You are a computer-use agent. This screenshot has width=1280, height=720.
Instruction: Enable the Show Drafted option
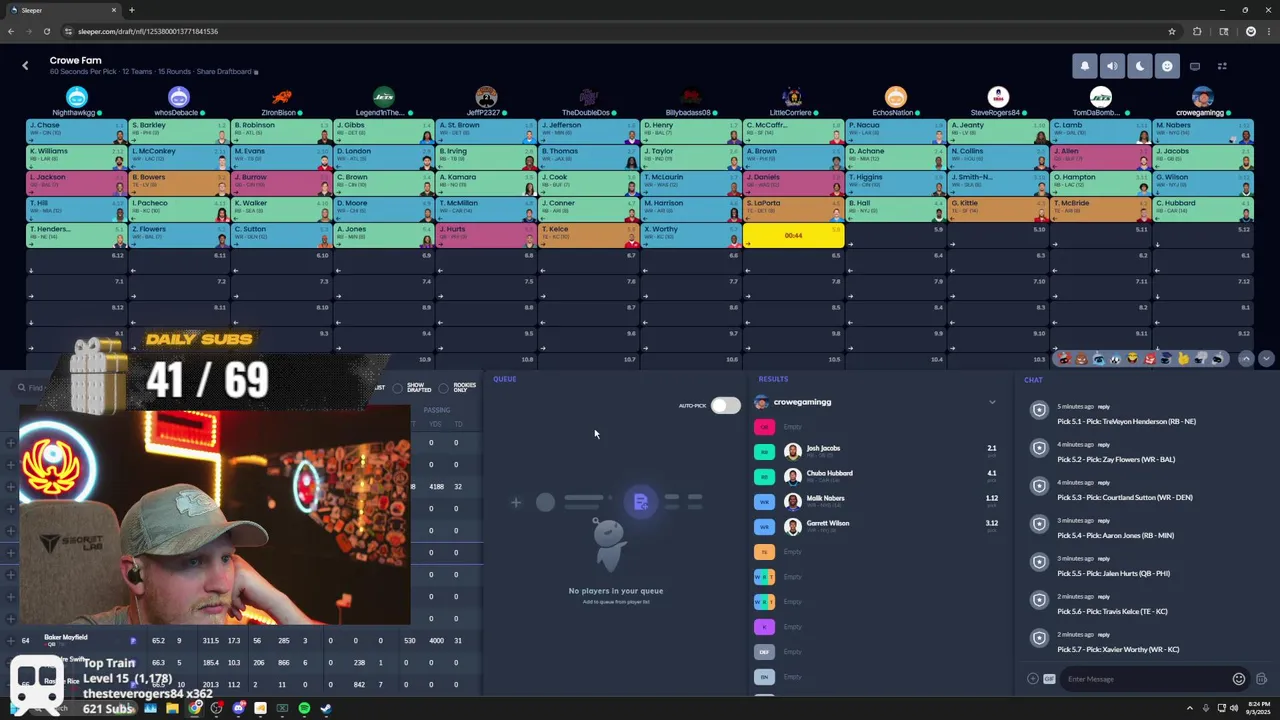click(398, 388)
